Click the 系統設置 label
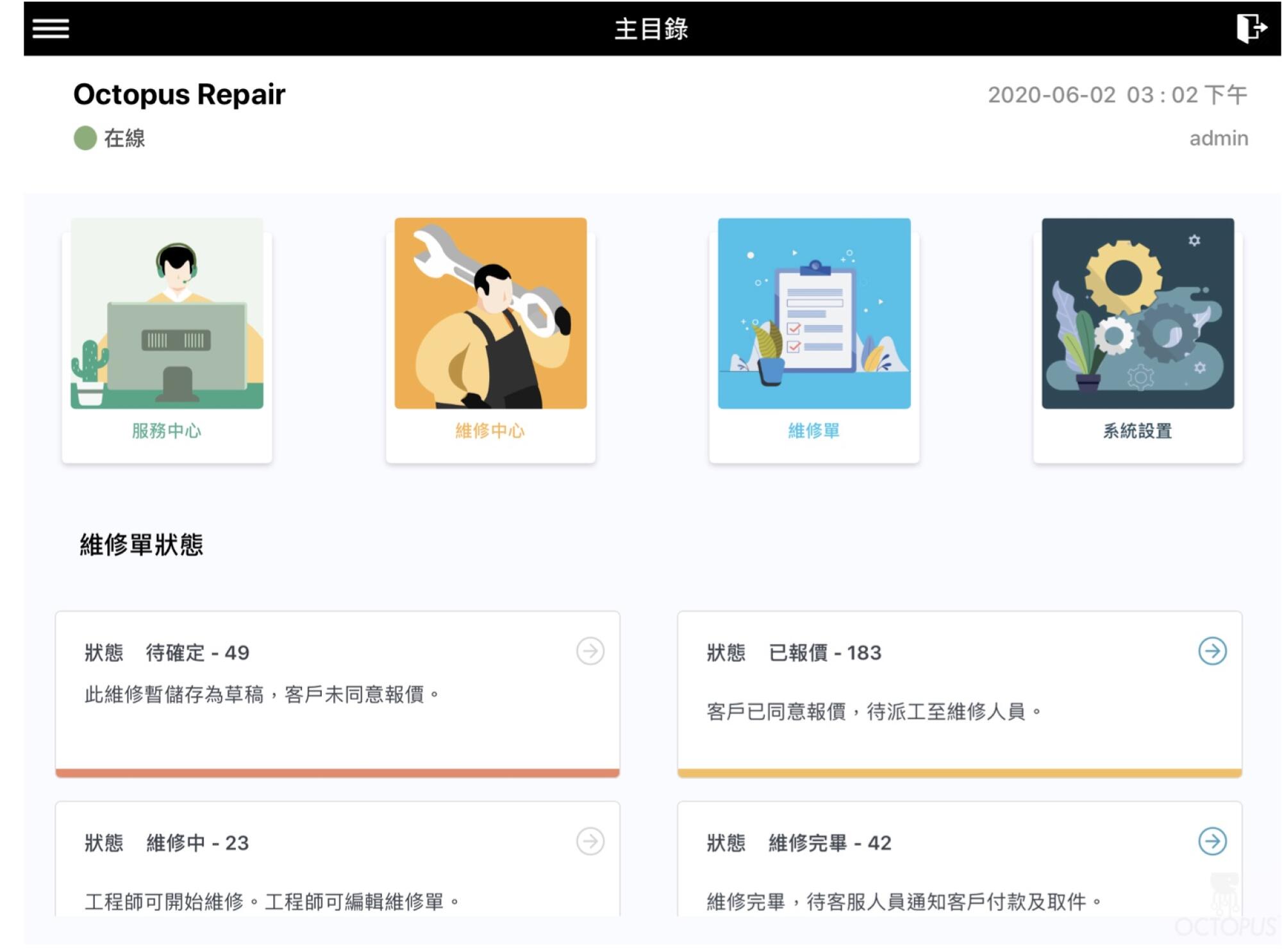The height and width of the screenshot is (952, 1282). pos(1138,431)
